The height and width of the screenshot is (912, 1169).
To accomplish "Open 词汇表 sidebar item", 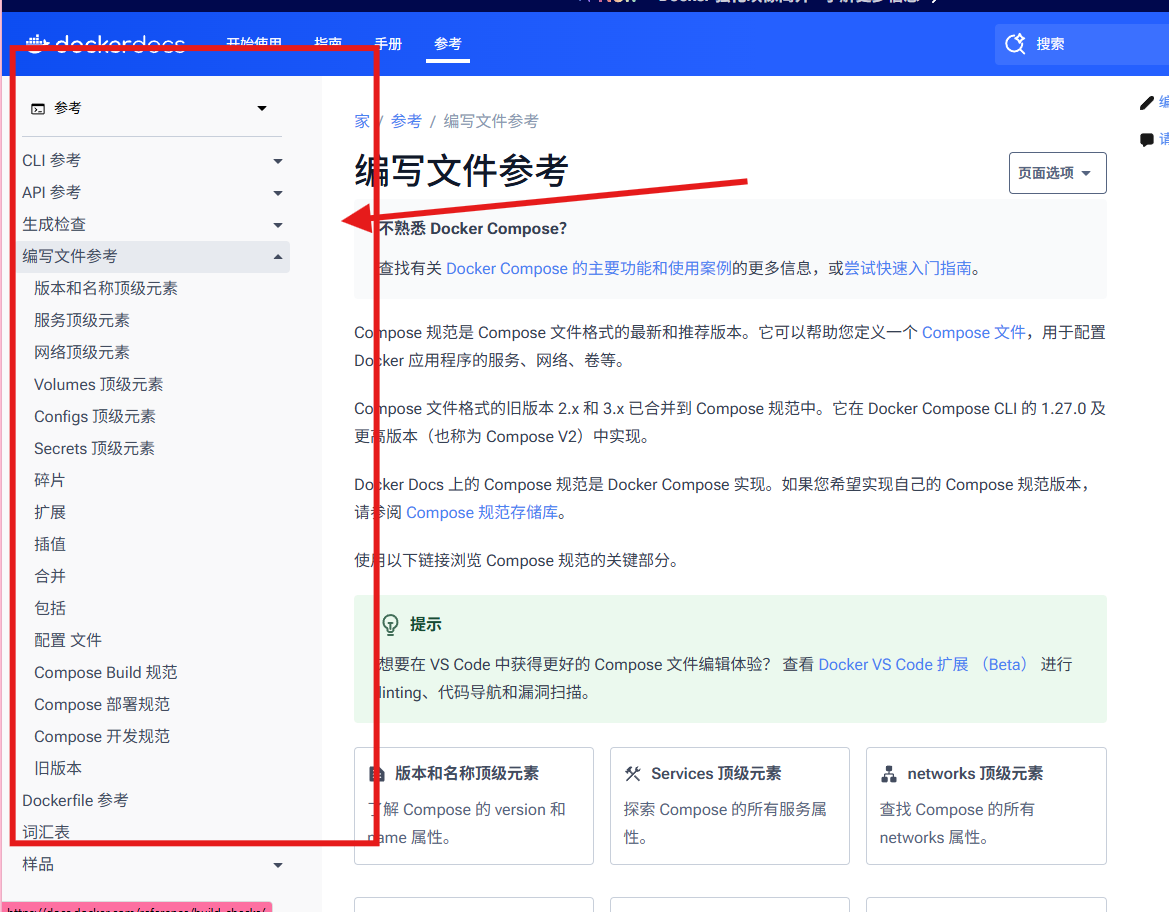I will pyautogui.click(x=46, y=832).
